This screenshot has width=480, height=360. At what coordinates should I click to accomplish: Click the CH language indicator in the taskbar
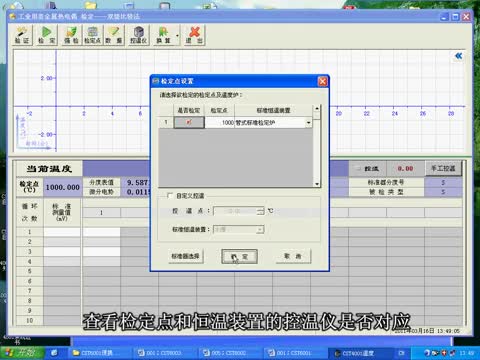(x=401, y=353)
